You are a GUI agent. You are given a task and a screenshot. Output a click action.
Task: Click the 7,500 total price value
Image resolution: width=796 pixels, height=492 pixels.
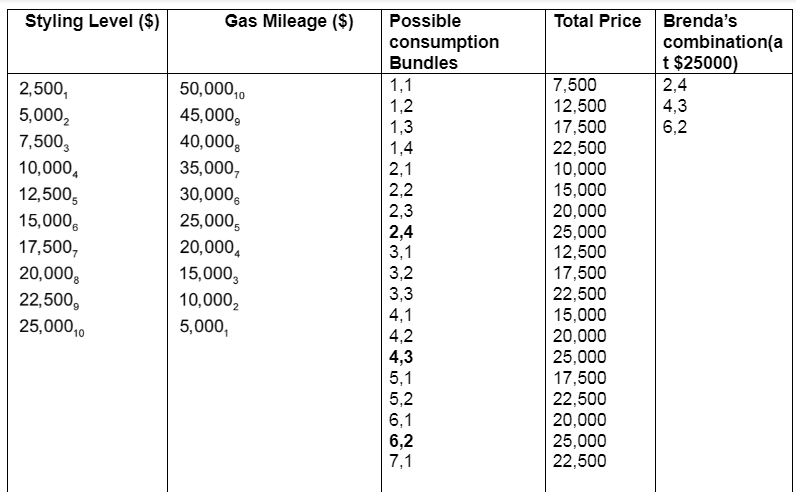click(x=575, y=84)
